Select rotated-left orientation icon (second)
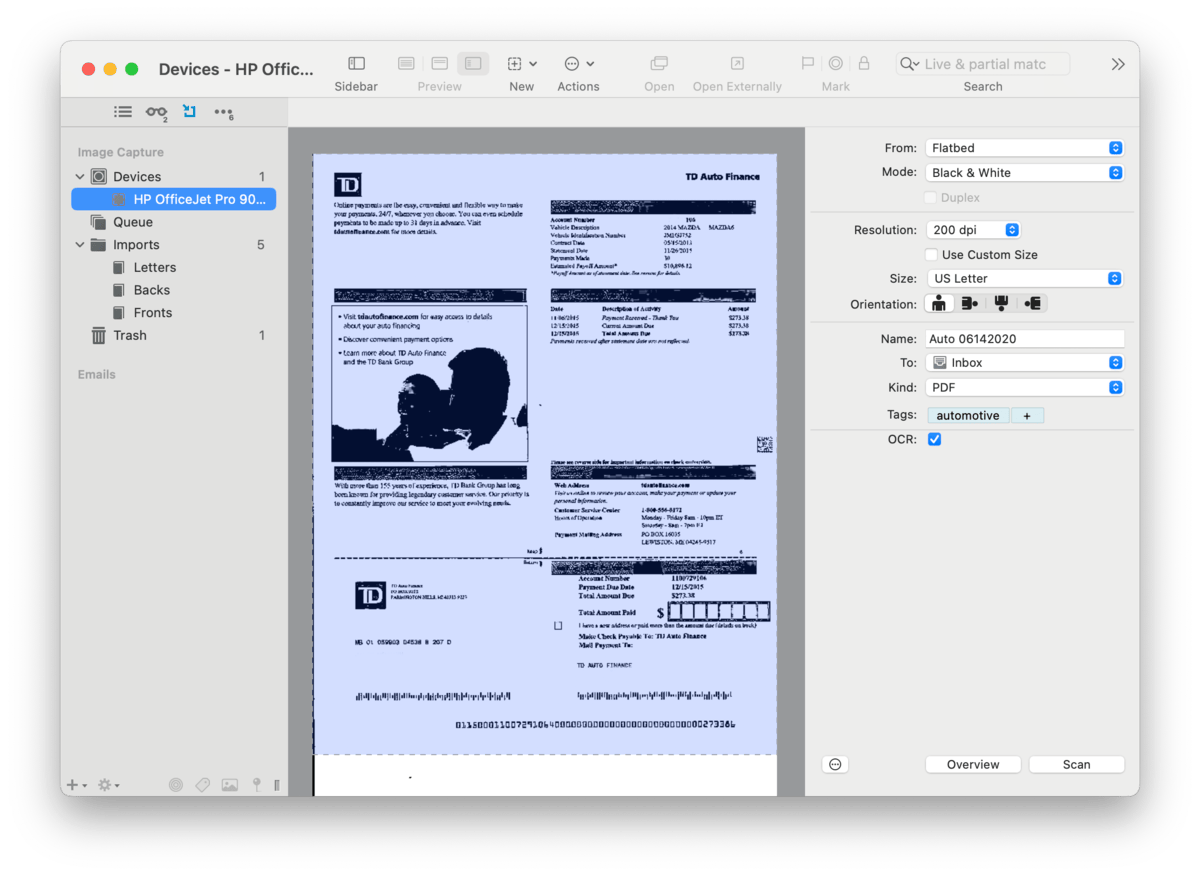This screenshot has width=1200, height=876. 969,304
